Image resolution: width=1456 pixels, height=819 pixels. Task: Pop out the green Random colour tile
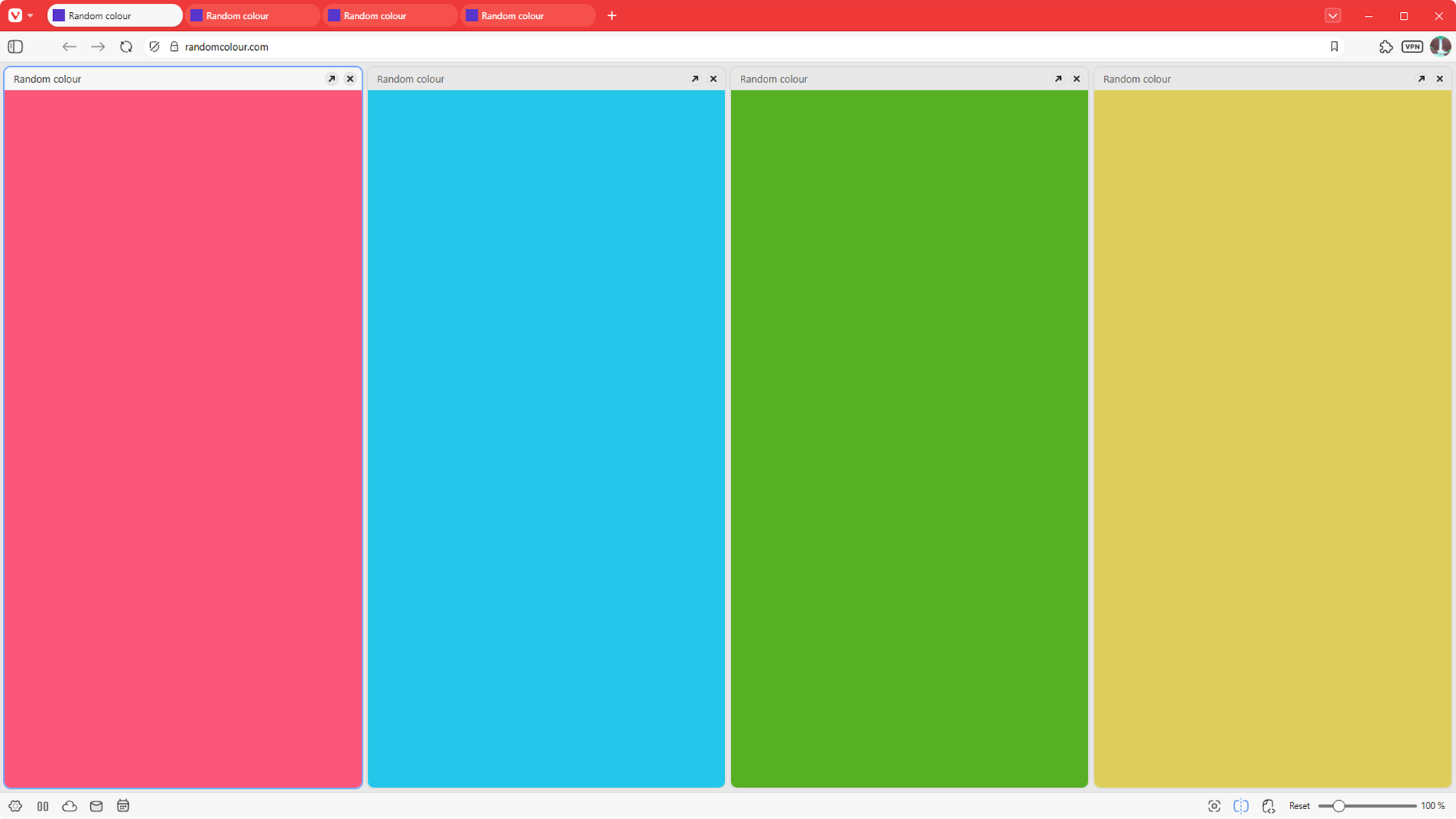[1058, 78]
